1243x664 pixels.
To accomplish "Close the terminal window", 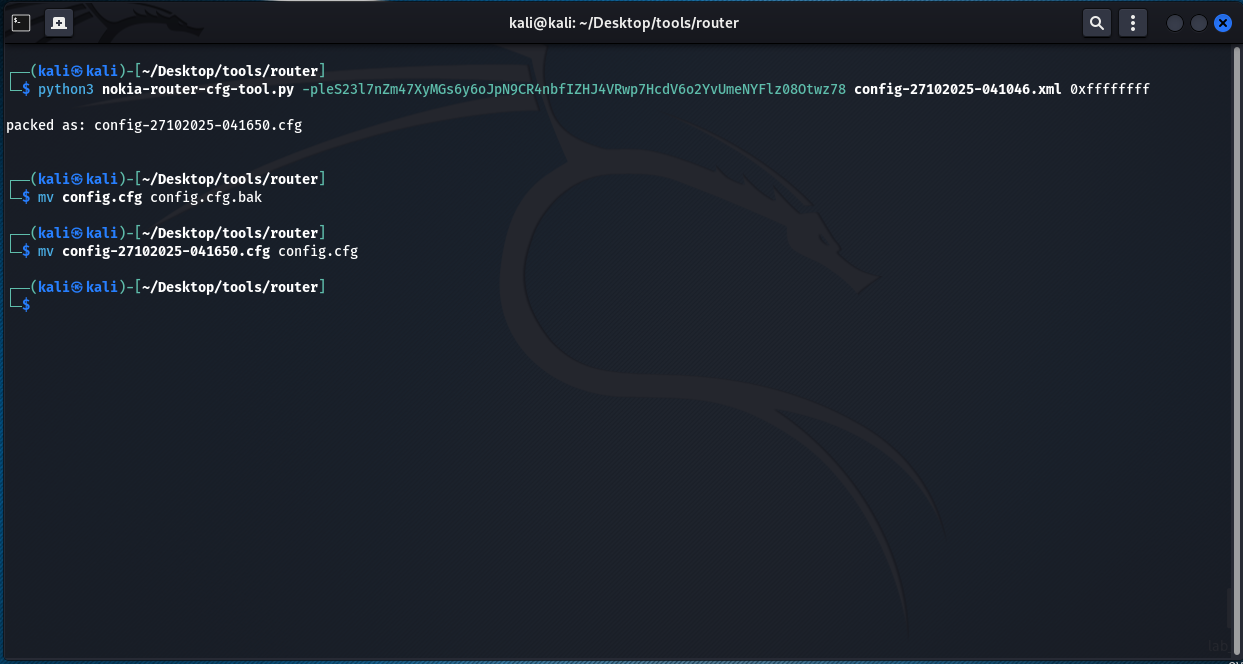I will 1223,22.
